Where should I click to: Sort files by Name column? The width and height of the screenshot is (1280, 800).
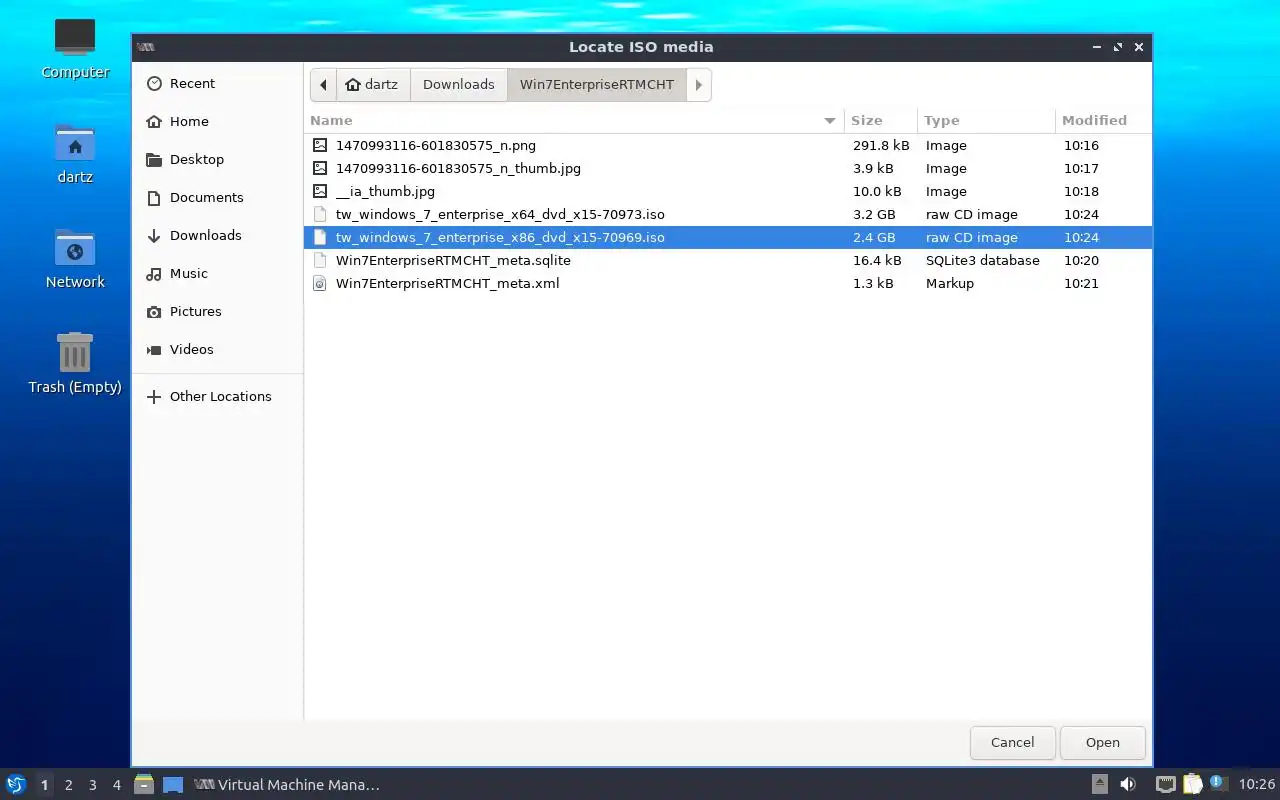coord(574,121)
